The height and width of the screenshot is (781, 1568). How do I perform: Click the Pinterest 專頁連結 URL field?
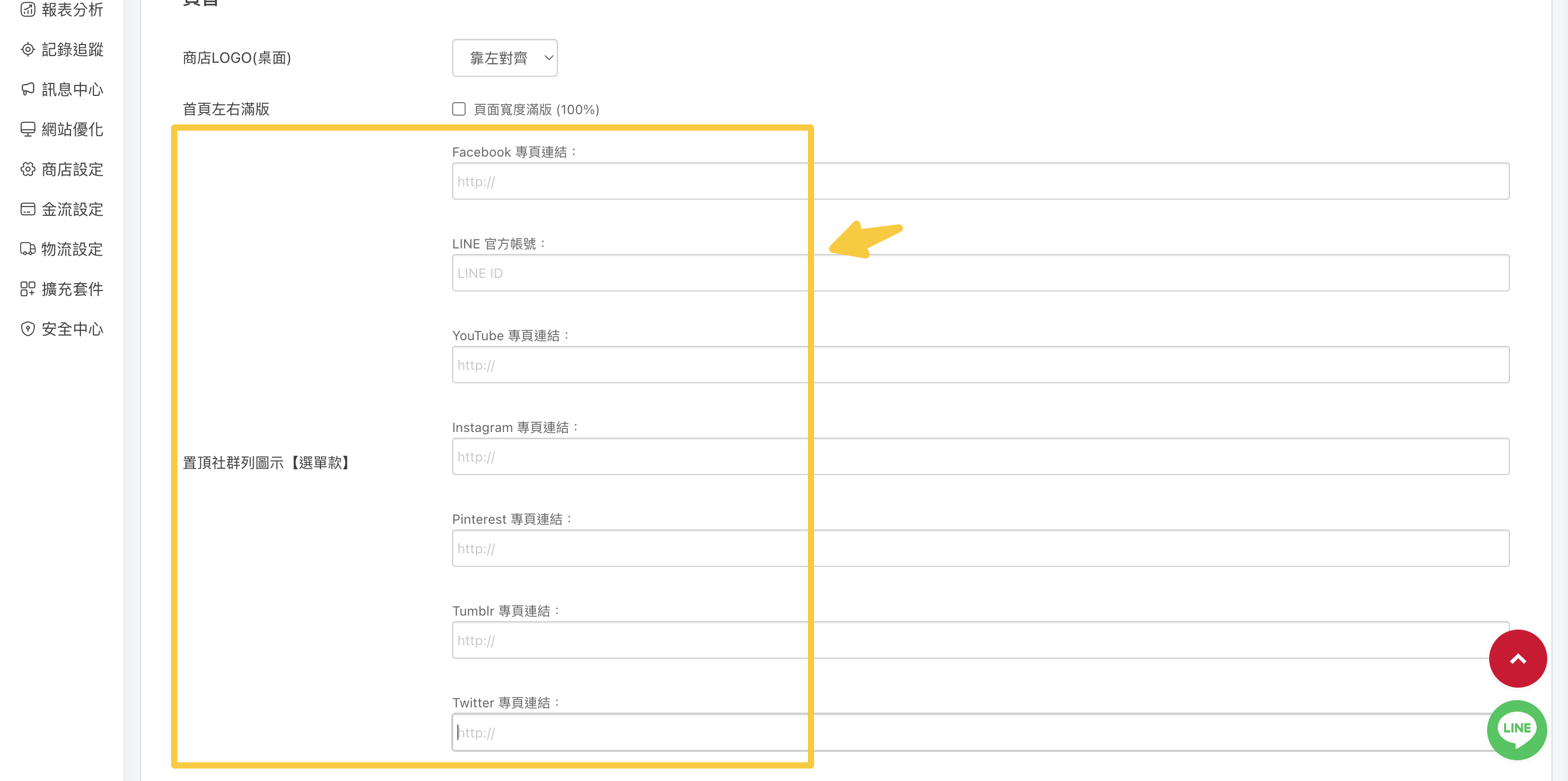980,549
